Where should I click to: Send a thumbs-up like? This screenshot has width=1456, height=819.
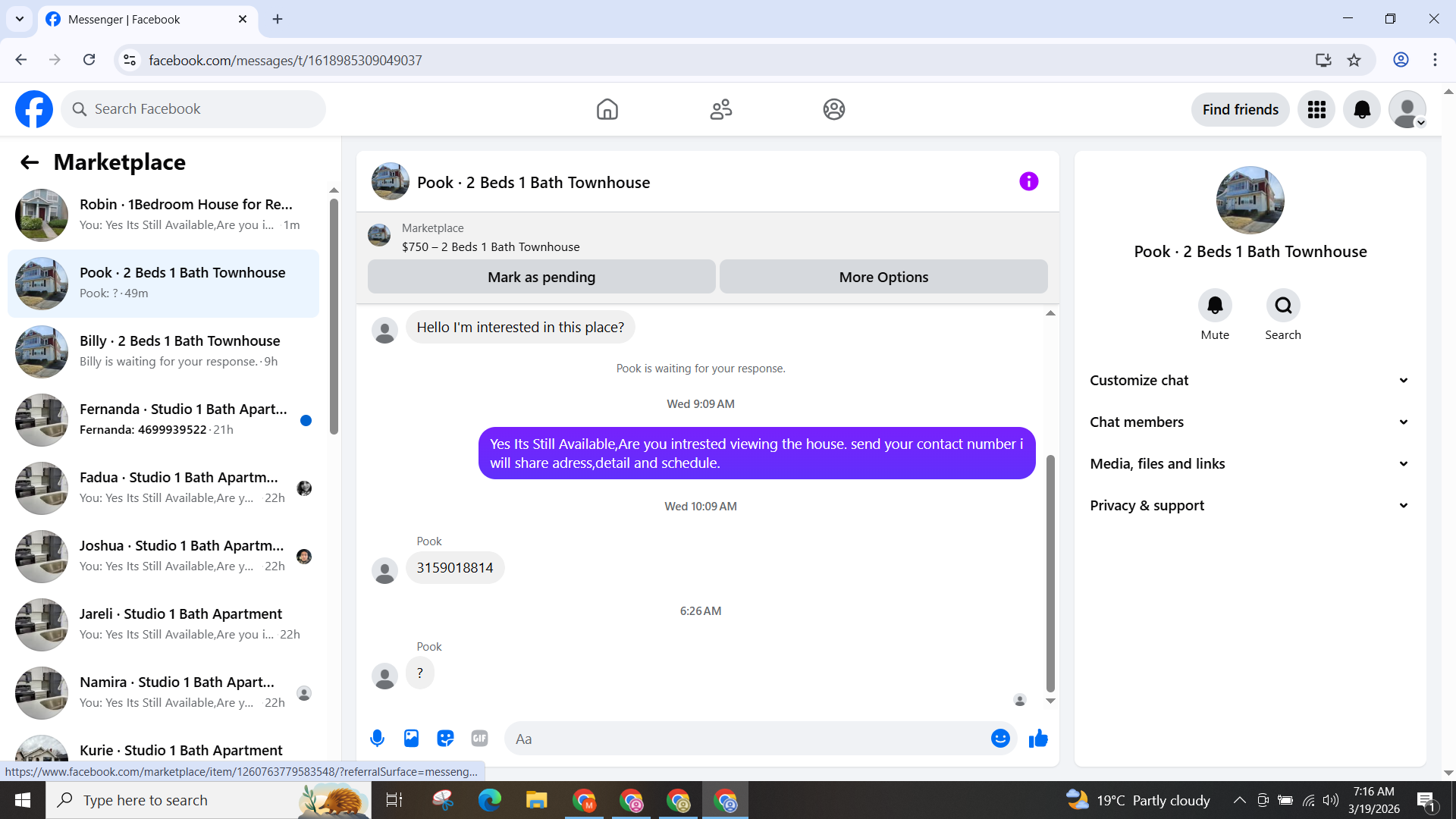[1038, 738]
